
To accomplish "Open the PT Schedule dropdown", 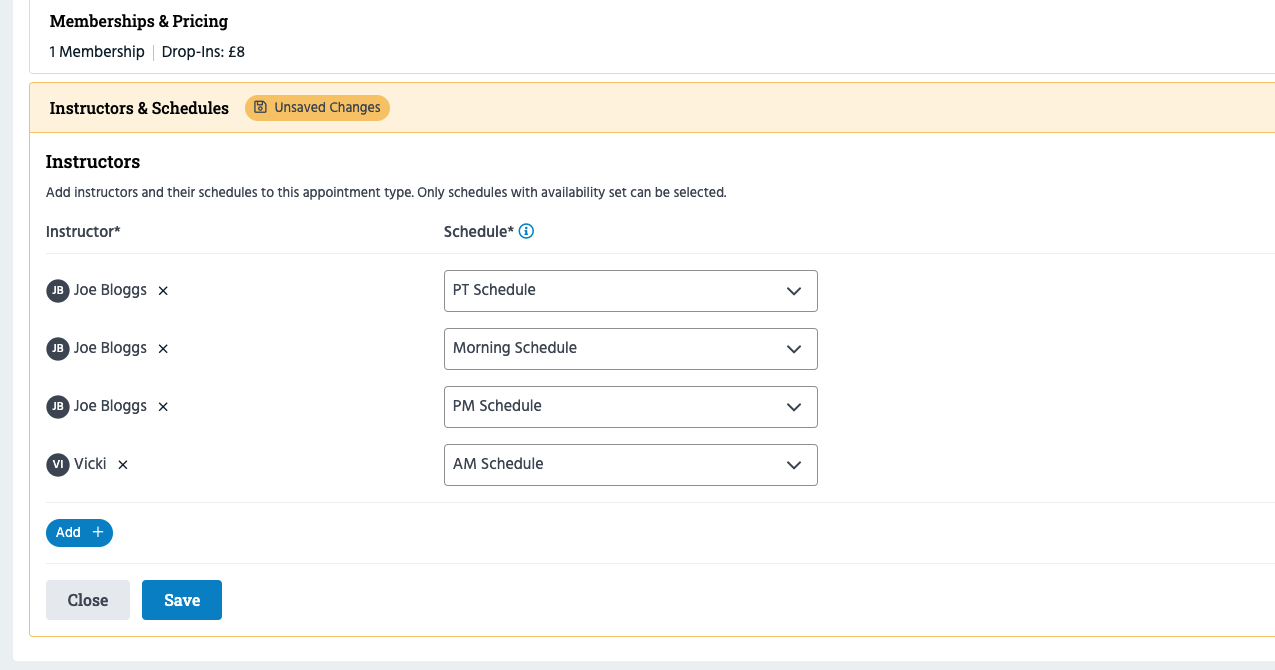I will (x=630, y=290).
